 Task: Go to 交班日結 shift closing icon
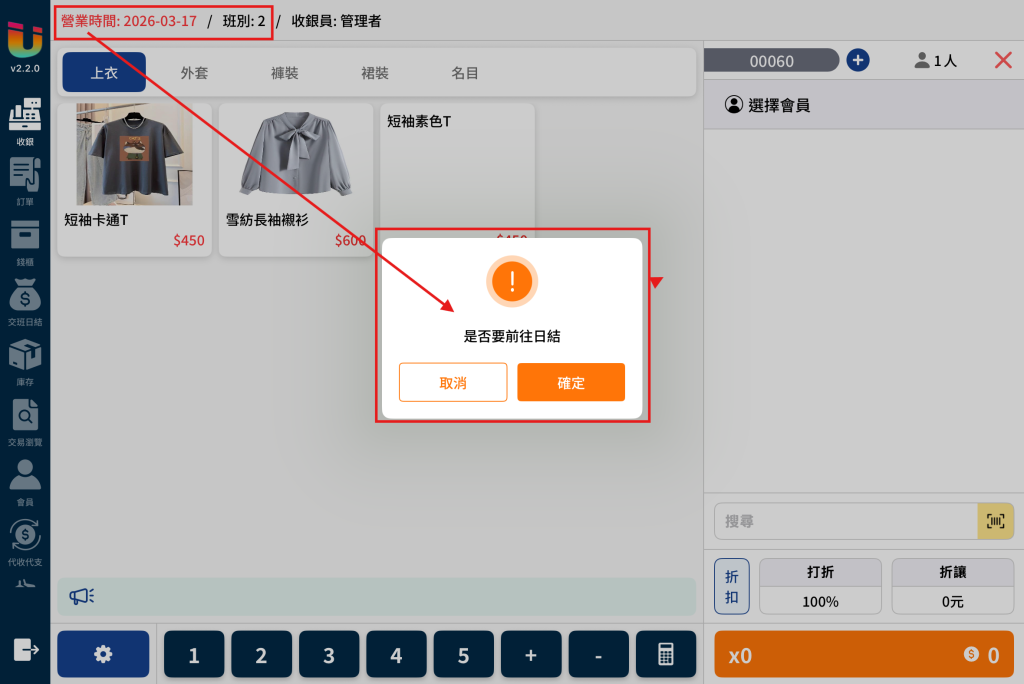25,302
